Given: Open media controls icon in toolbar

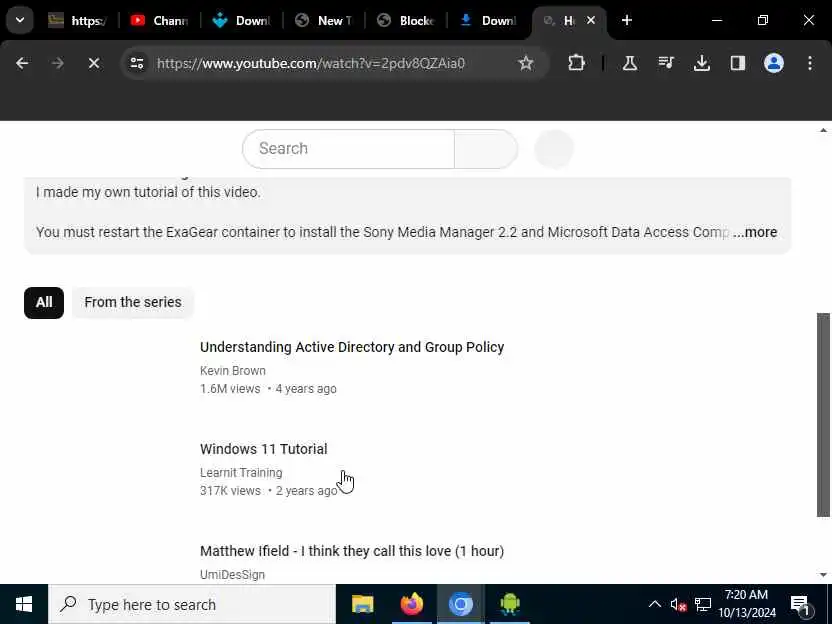Looking at the screenshot, I should pyautogui.click(x=666, y=64).
